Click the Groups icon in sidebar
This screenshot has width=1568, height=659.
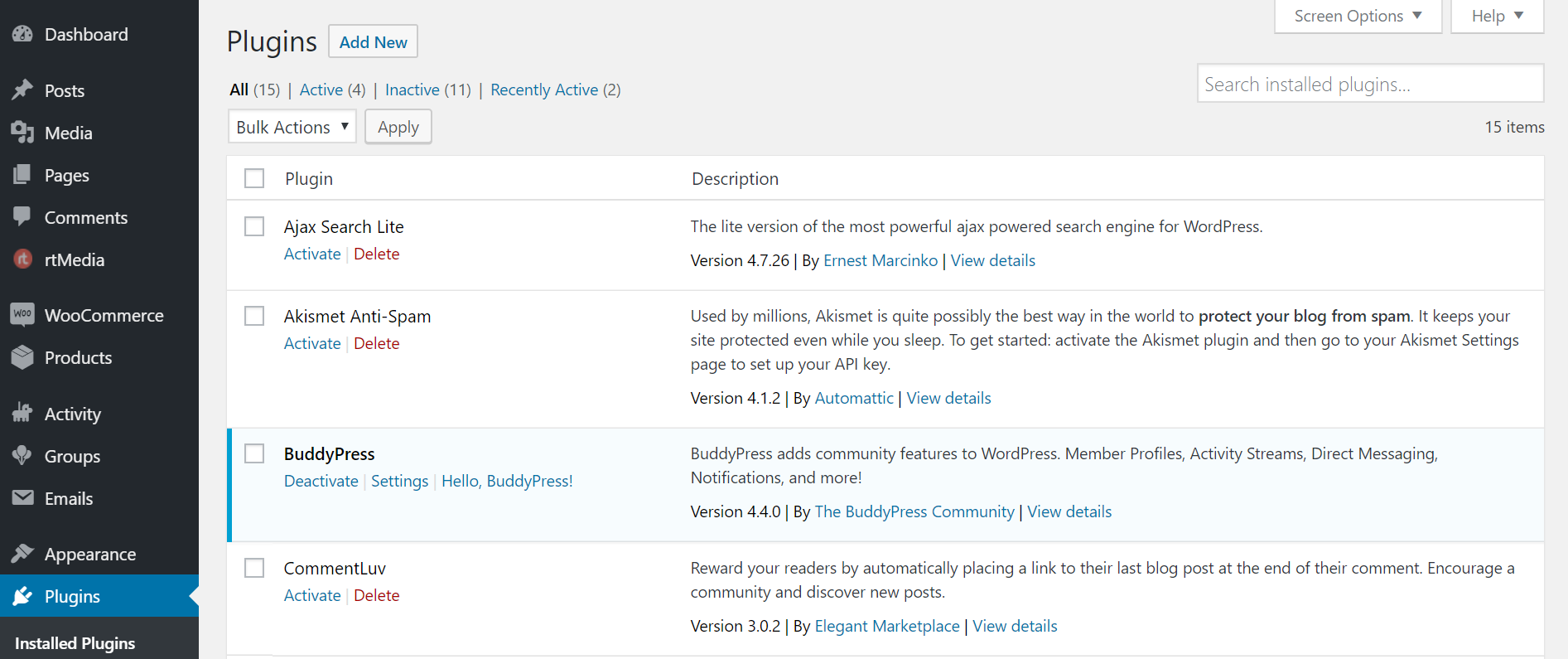coord(22,455)
